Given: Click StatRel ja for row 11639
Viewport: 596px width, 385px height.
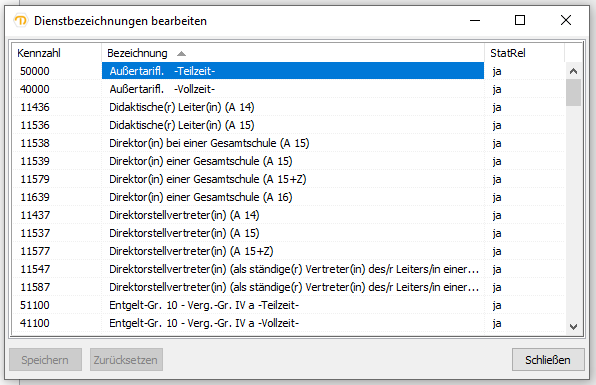Looking at the screenshot, I should [497, 197].
